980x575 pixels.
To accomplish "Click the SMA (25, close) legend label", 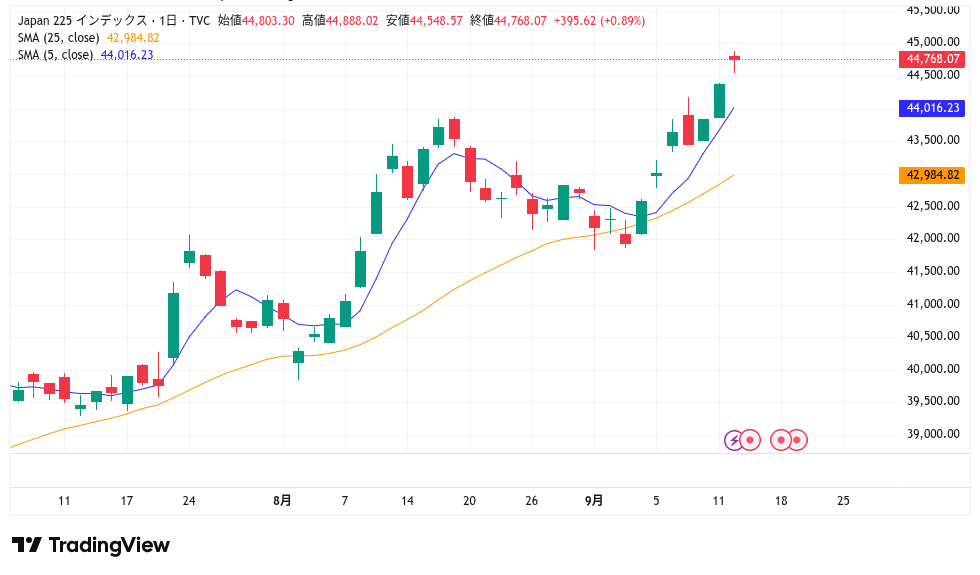I will pyautogui.click(x=58, y=38).
